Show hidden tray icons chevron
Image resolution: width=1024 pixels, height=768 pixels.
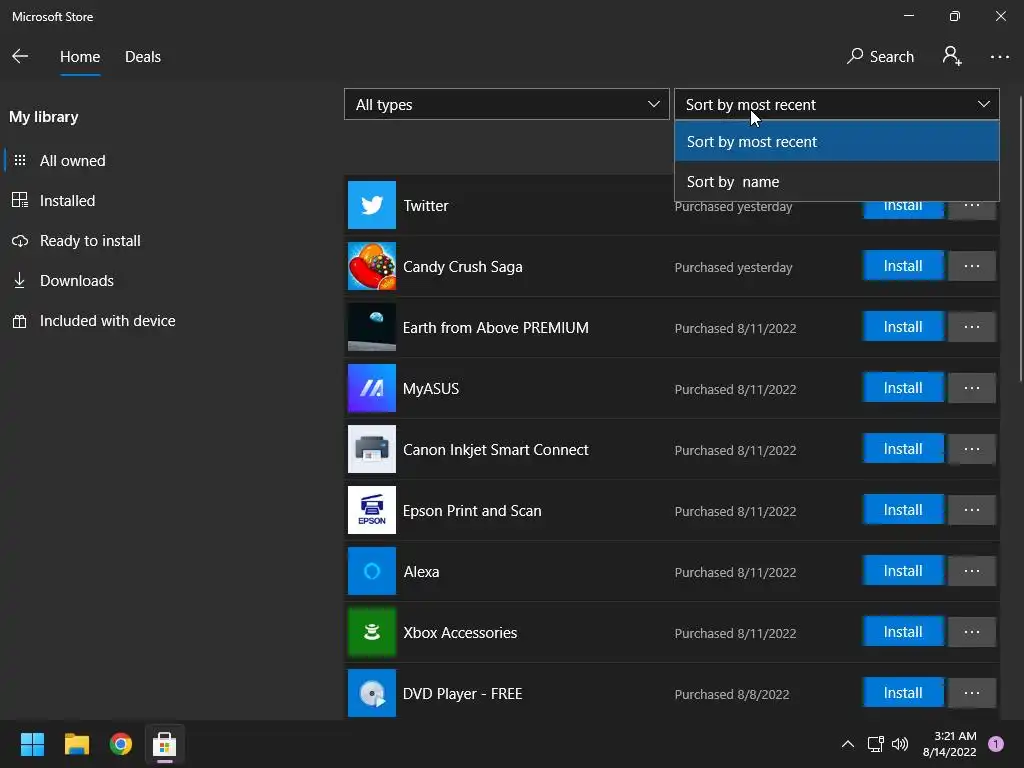point(848,744)
